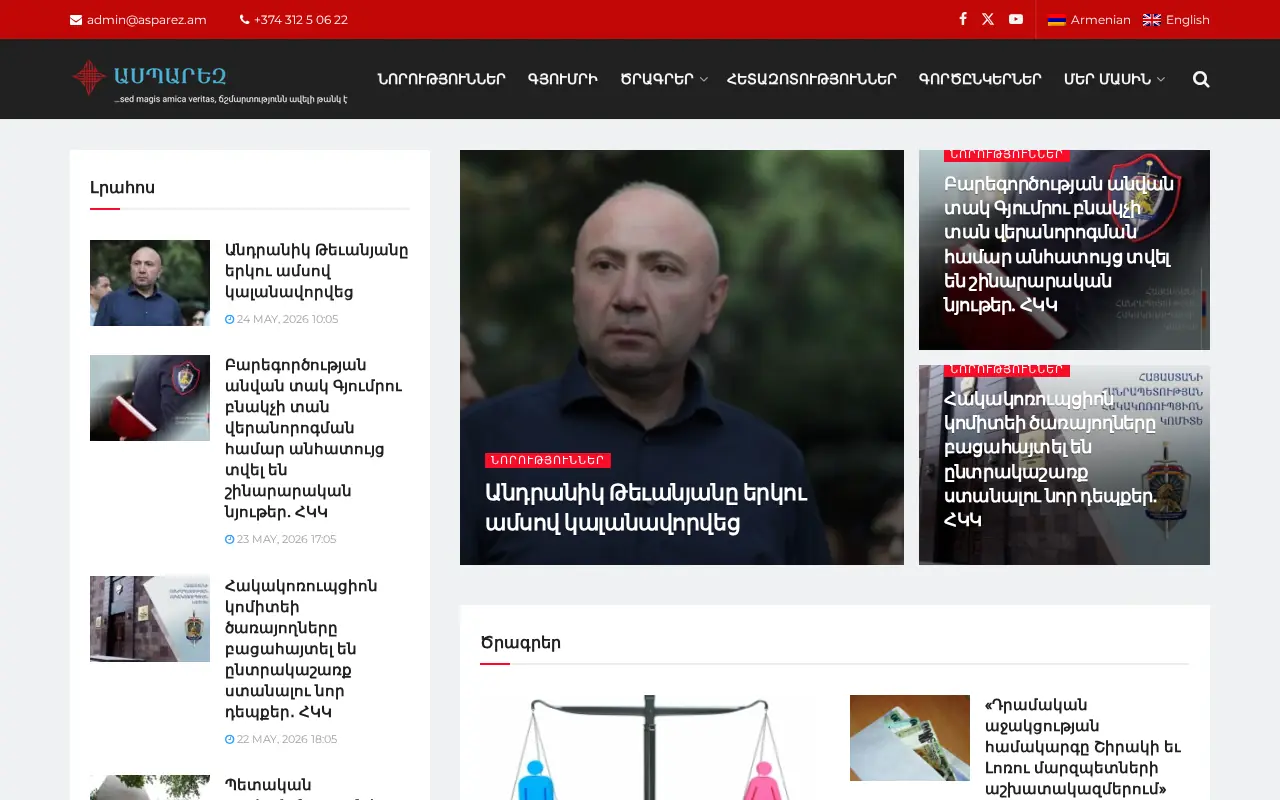Click the red ՆՈՐՈՒԹՅՈՒՆՆԵՐ tag on hero image
The height and width of the screenshot is (800, 1280).
(548, 460)
